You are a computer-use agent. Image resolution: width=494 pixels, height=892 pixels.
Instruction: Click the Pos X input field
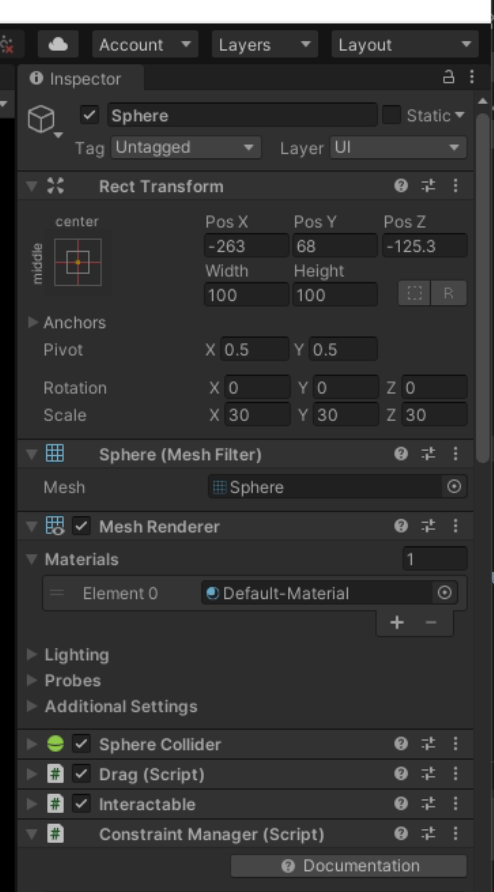pyautogui.click(x=246, y=246)
